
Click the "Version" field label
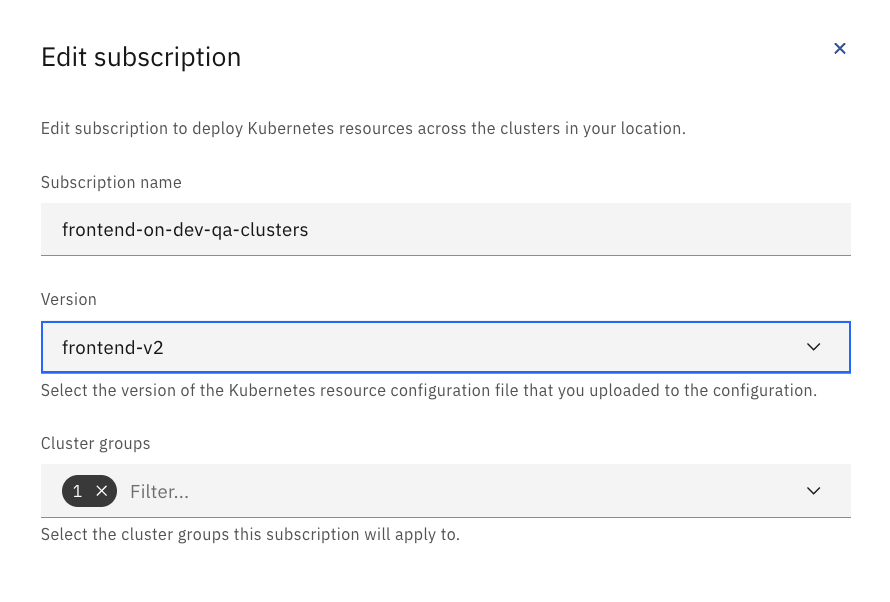[69, 299]
